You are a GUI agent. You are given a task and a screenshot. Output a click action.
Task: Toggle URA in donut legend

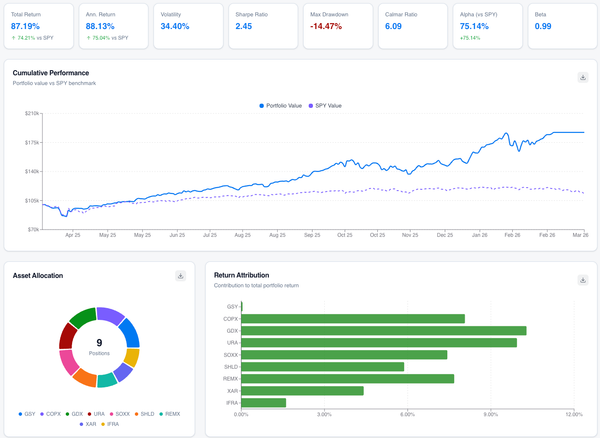click(x=96, y=413)
